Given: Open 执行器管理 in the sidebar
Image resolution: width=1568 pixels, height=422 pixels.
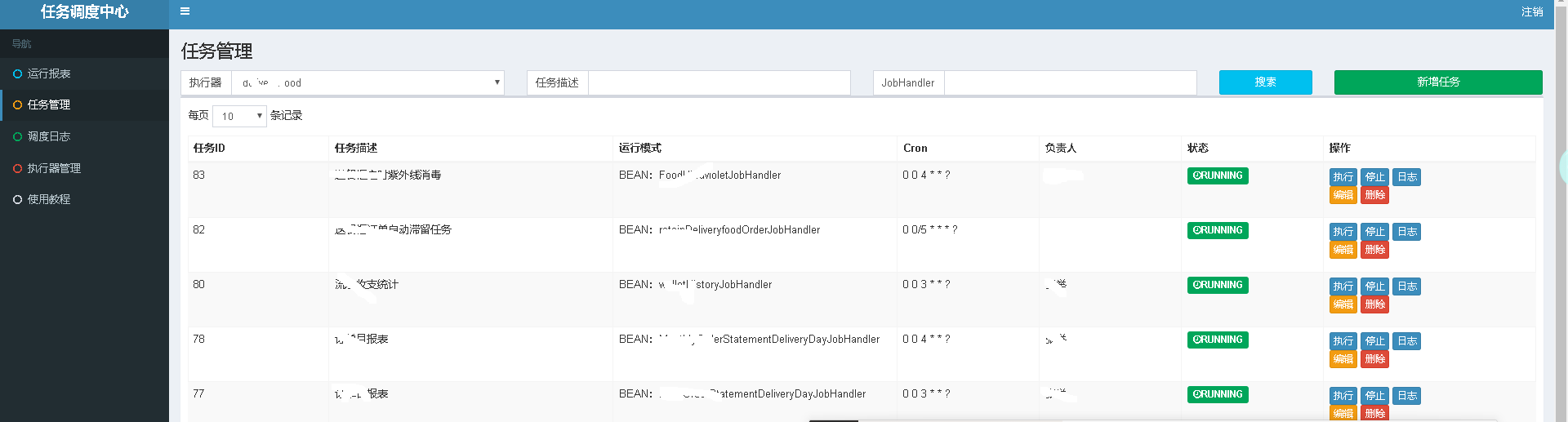Looking at the screenshot, I should click(x=84, y=168).
